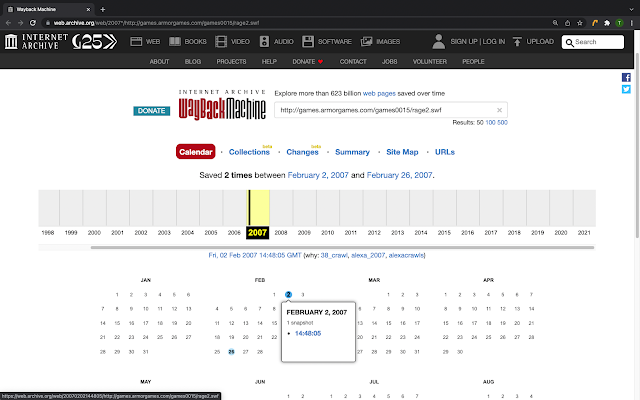Open the About menu item

tap(159, 62)
